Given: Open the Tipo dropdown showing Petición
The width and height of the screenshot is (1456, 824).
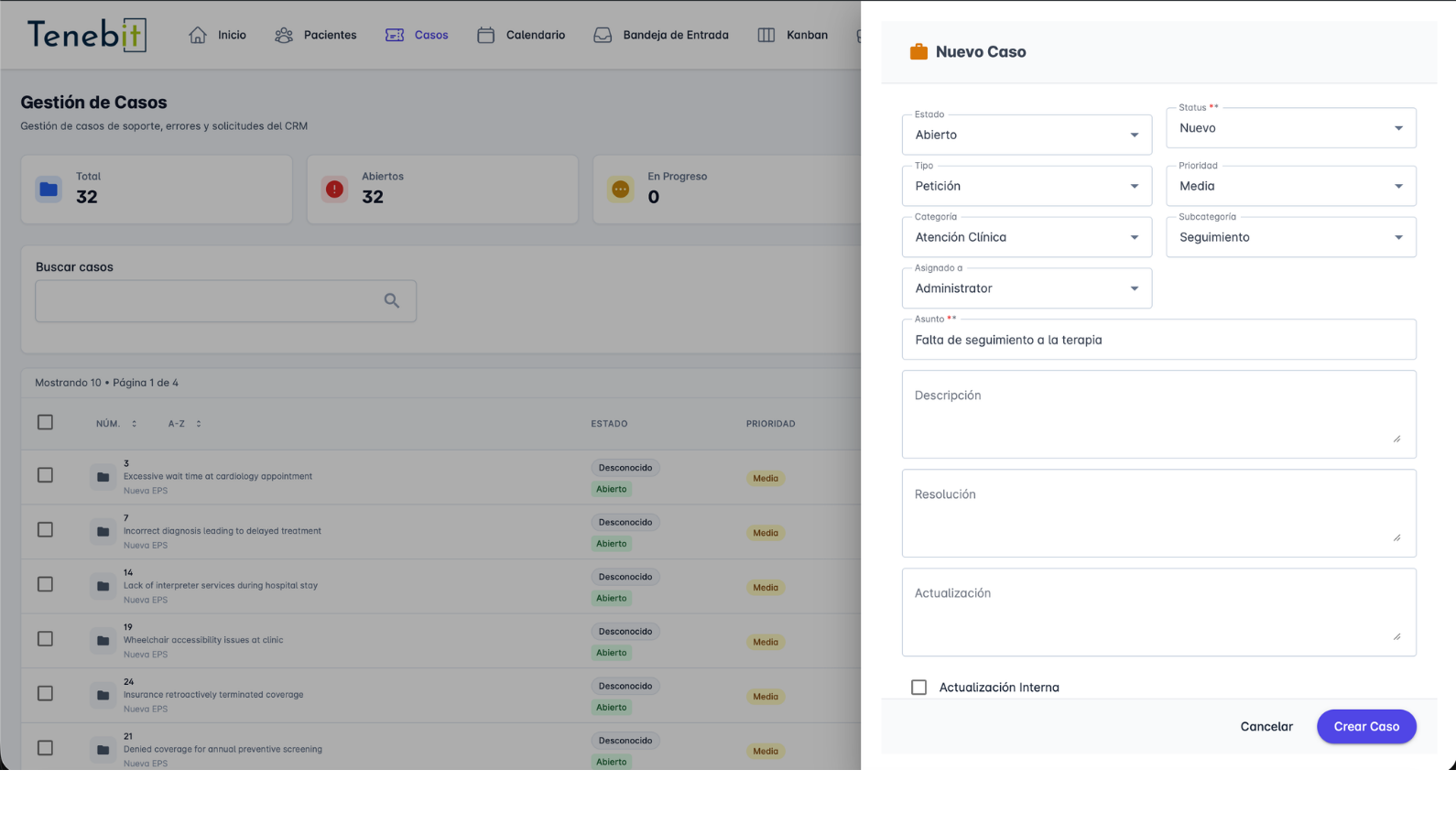Looking at the screenshot, I should (1027, 186).
